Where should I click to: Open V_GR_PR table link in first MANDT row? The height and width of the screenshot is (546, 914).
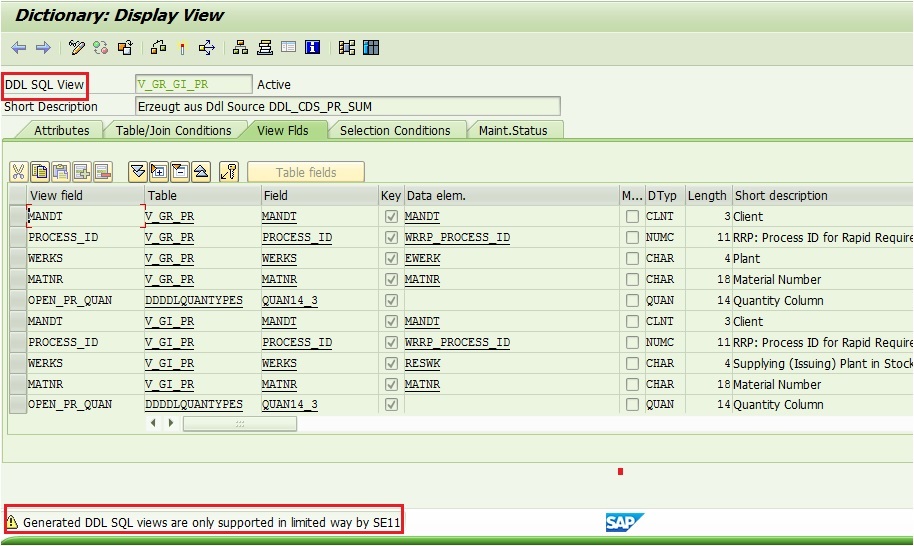click(169, 216)
